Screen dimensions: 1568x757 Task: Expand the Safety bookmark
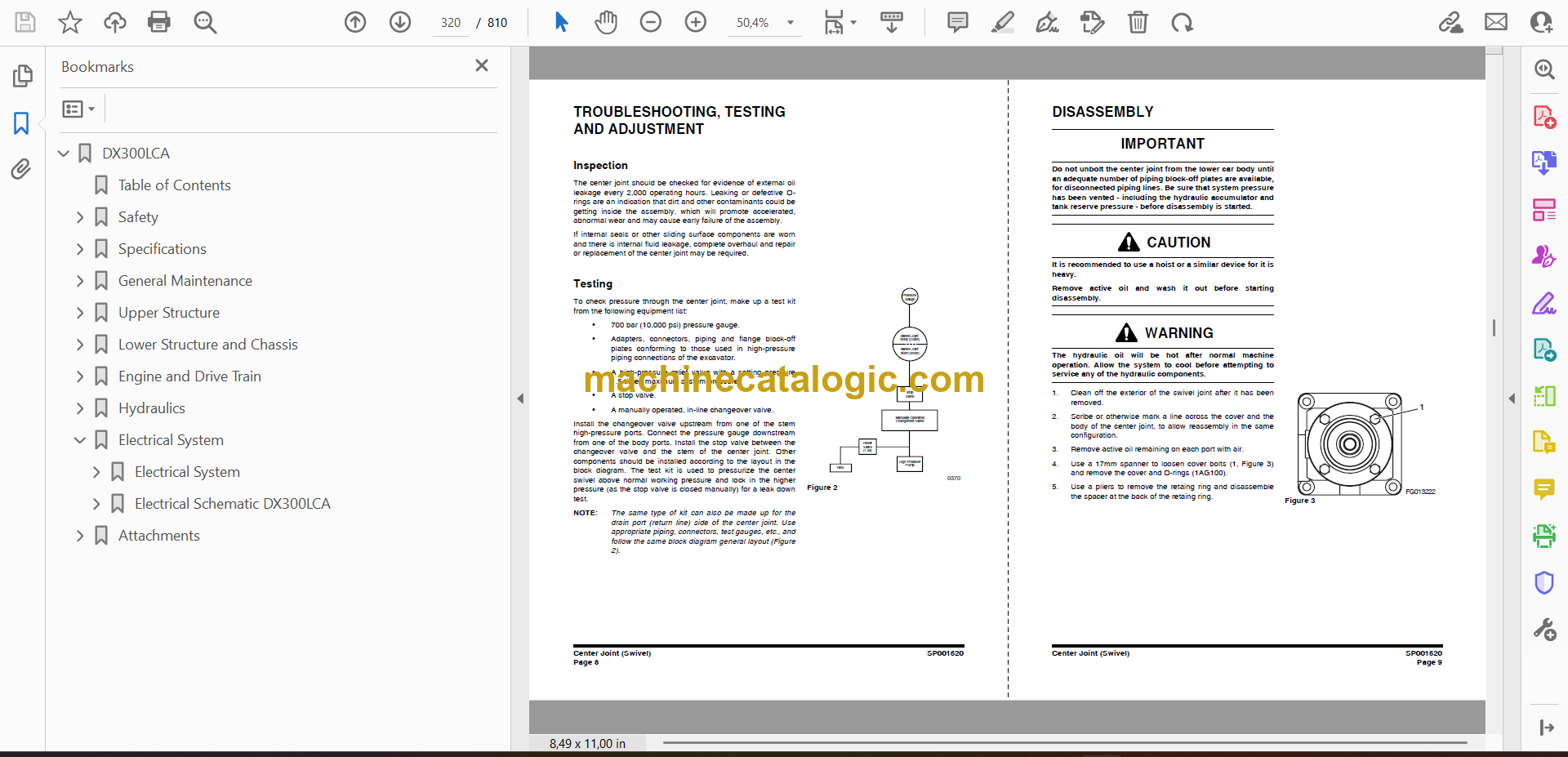(x=80, y=217)
